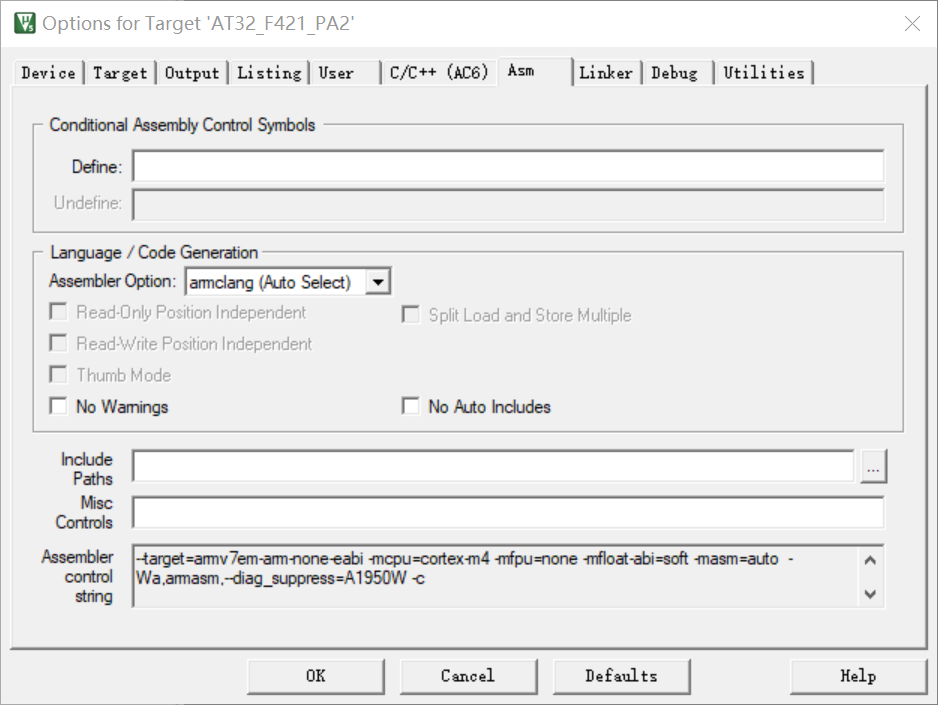
Task: Click the Misc Controls input field
Action: [x=508, y=512]
